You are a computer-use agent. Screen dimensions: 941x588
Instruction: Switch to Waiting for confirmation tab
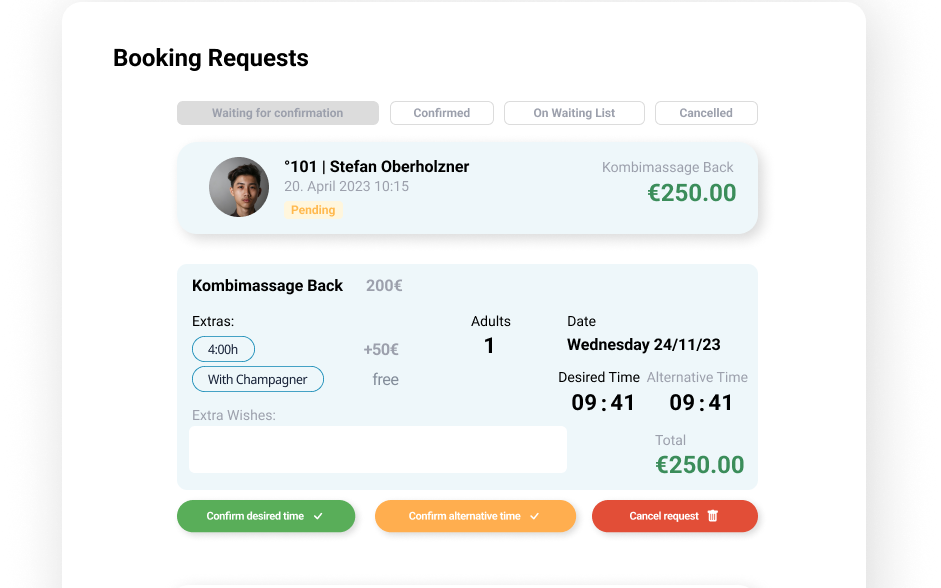click(277, 113)
